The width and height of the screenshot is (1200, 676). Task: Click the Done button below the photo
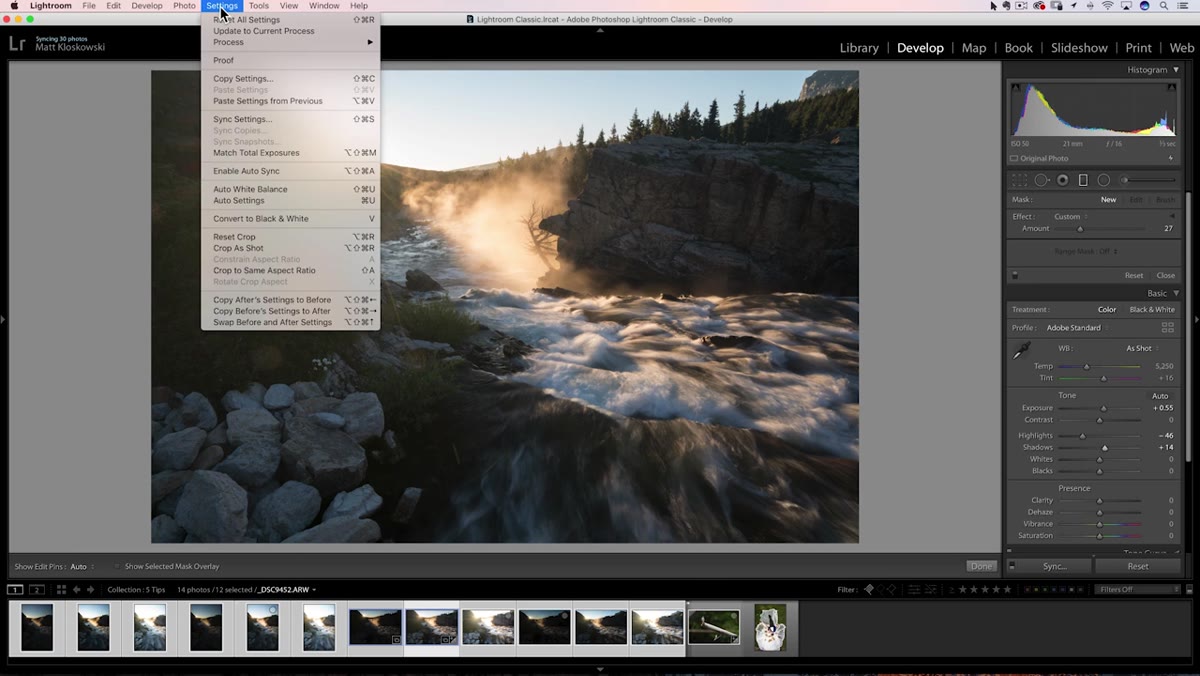click(982, 566)
